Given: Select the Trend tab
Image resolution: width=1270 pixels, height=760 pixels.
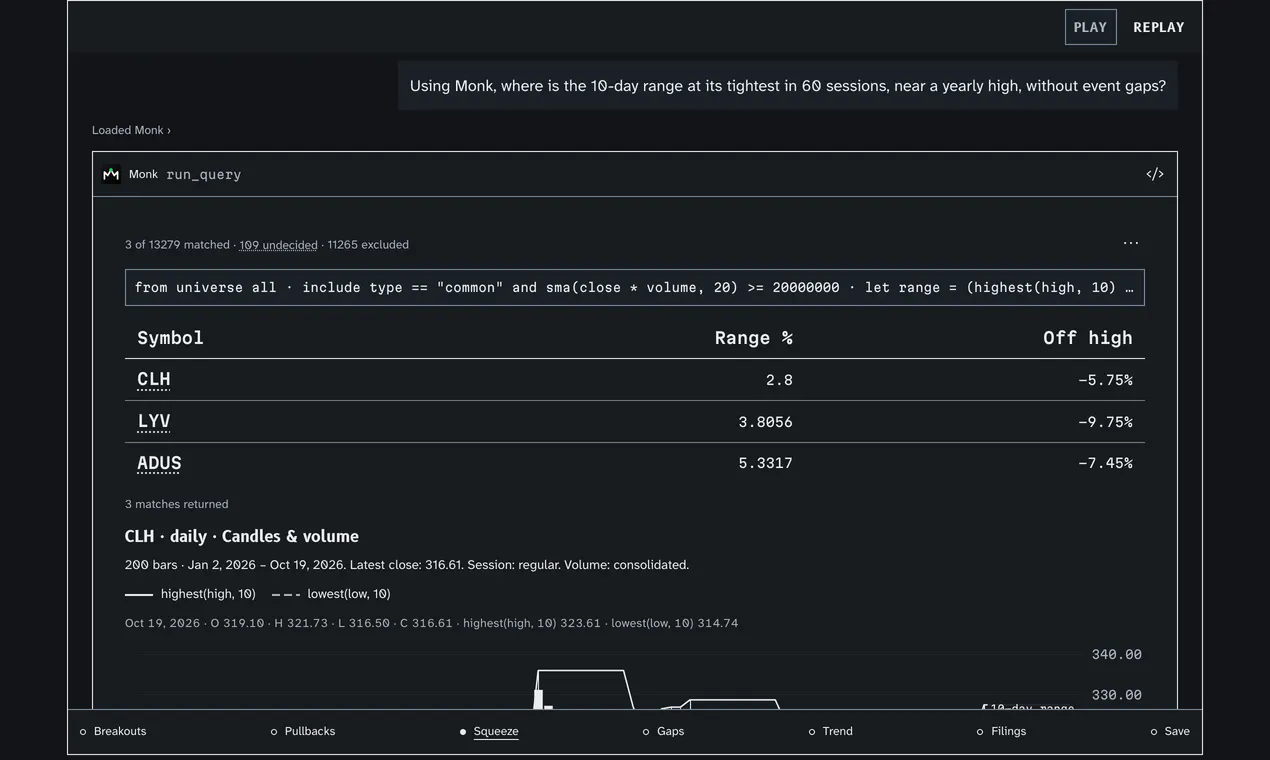Looking at the screenshot, I should (831, 732).
